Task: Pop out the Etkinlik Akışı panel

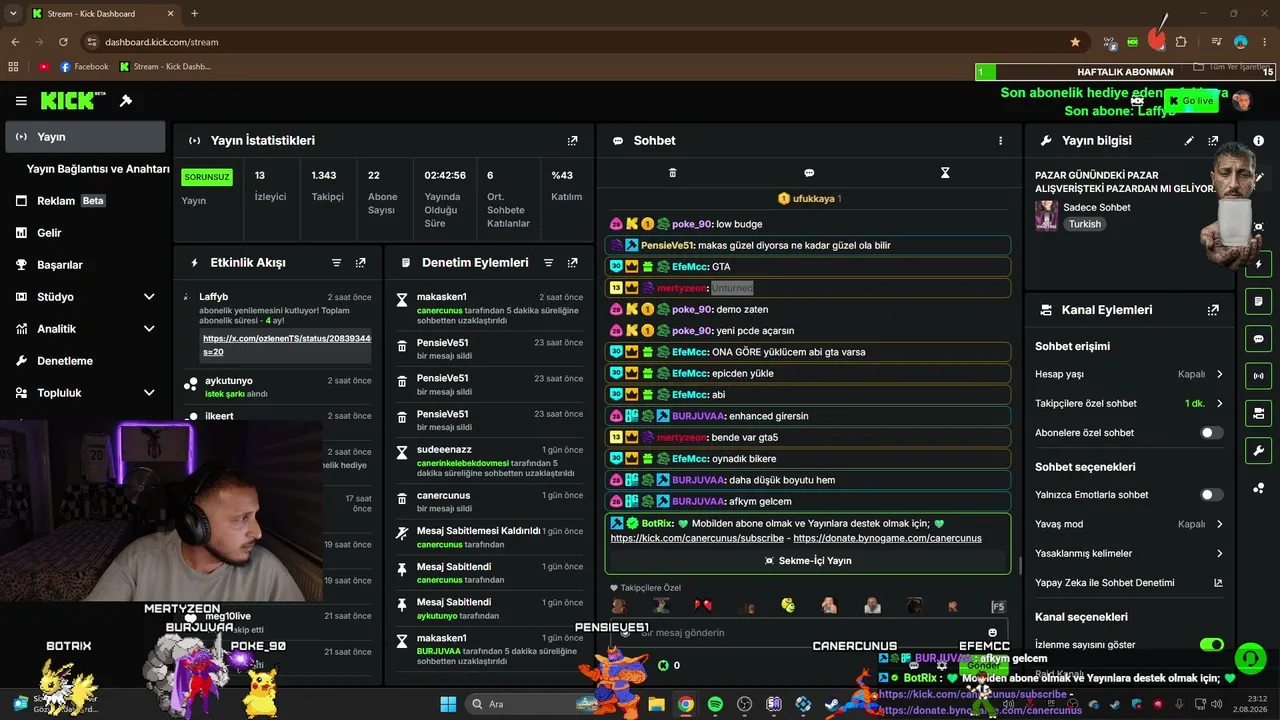Action: pyautogui.click(x=360, y=263)
